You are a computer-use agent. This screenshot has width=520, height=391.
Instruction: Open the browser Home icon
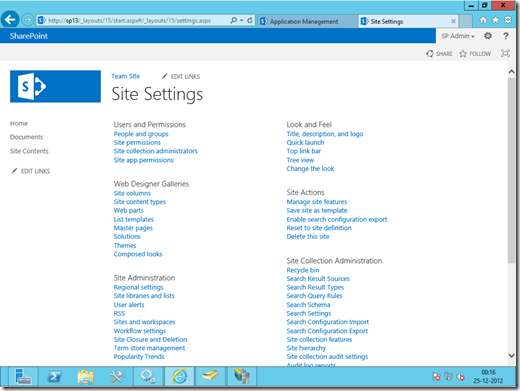coord(483,20)
